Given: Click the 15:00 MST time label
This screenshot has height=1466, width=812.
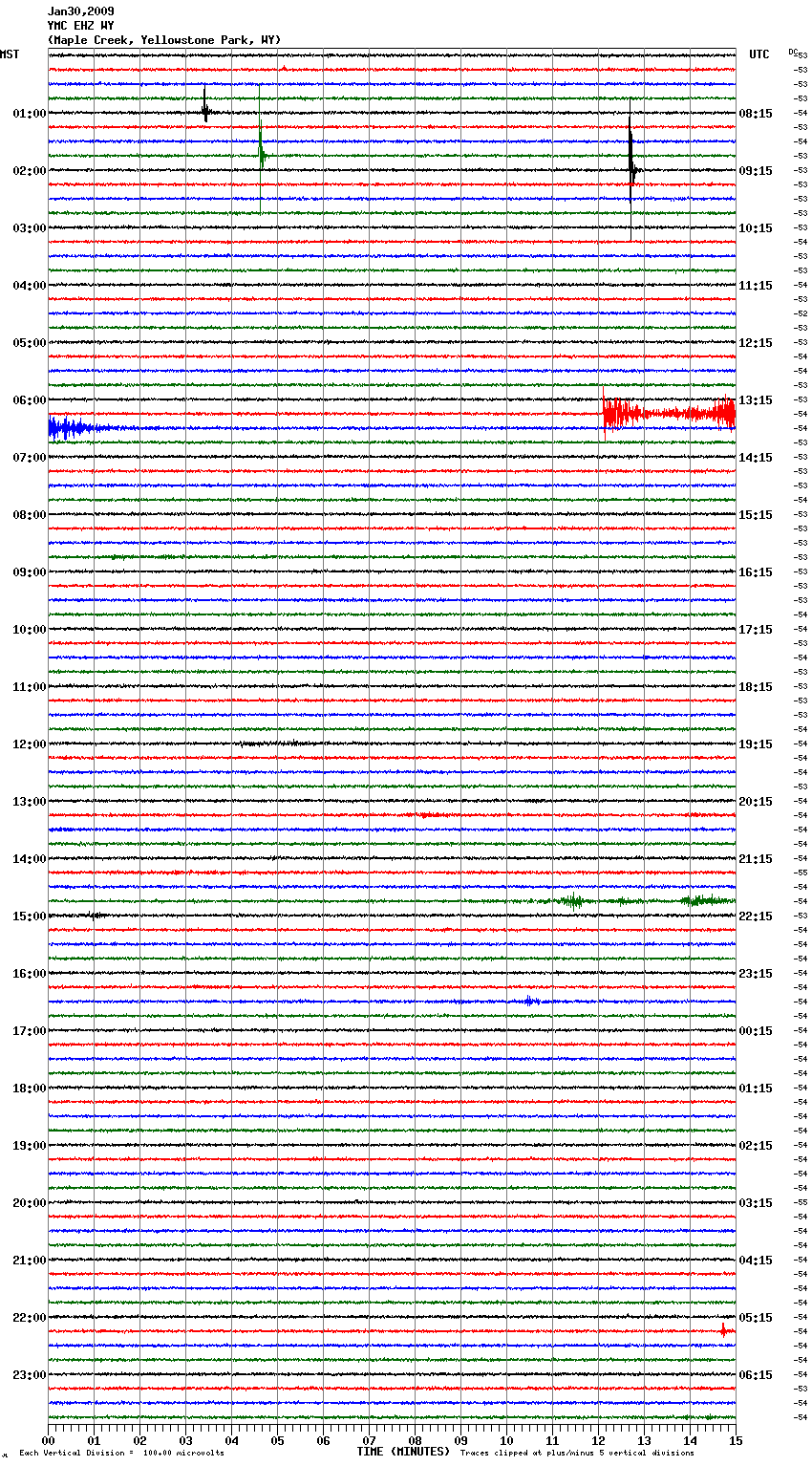Looking at the screenshot, I should point(30,916).
